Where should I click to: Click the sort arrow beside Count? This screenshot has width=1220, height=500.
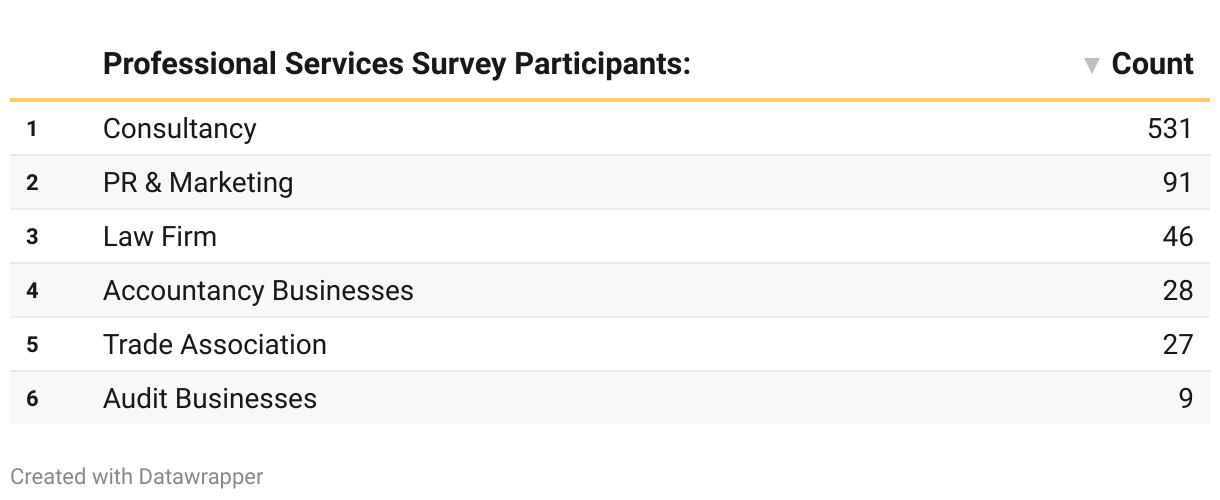1092,66
